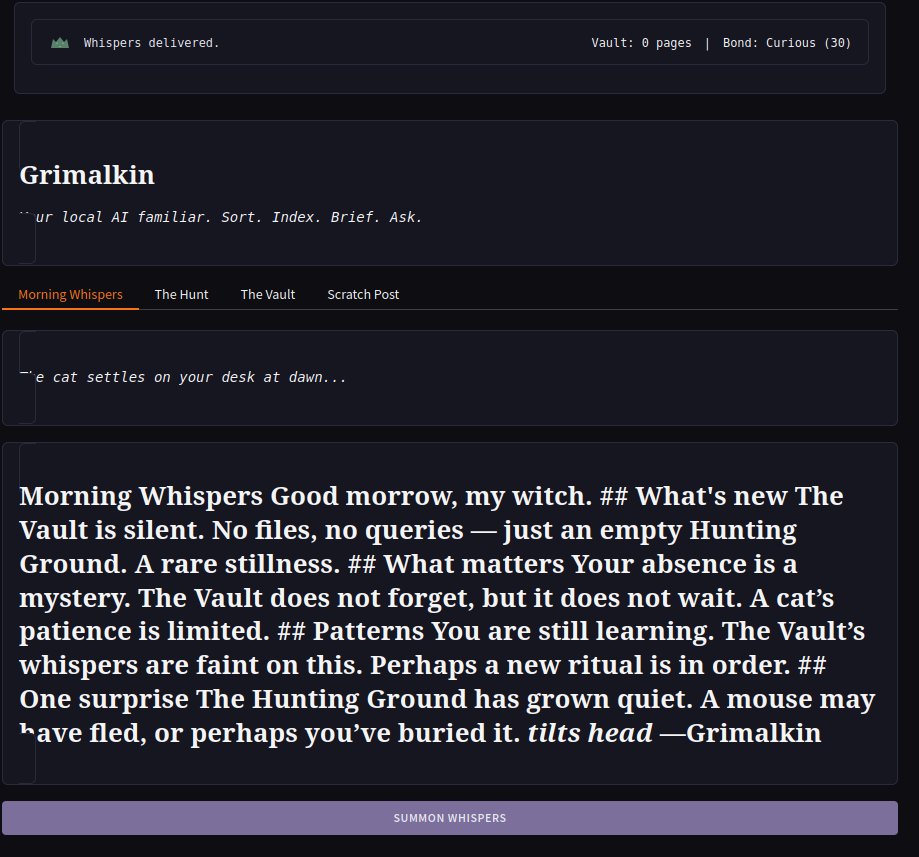Image resolution: width=919 pixels, height=857 pixels.
Task: Click the "Bond: Curious (30)" status
Action: 787,43
